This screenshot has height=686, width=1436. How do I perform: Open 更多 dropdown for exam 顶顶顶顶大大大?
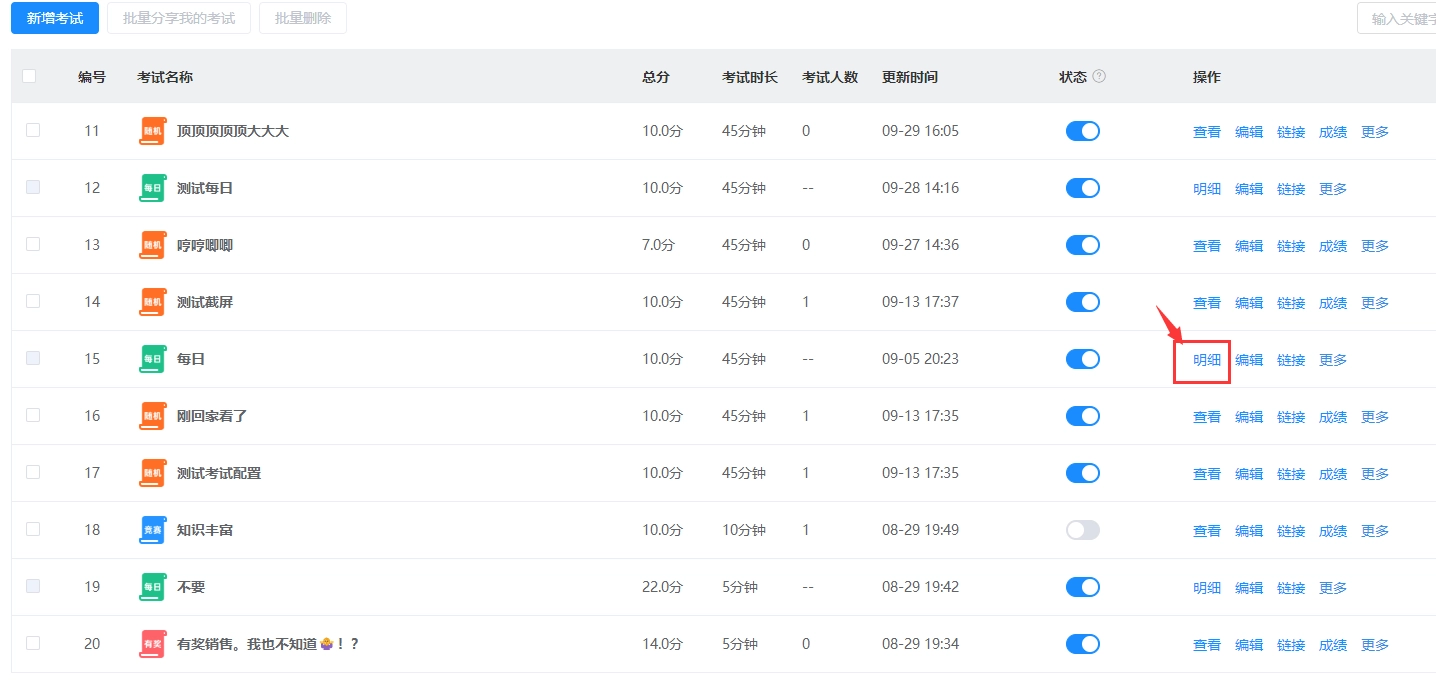tap(1374, 132)
